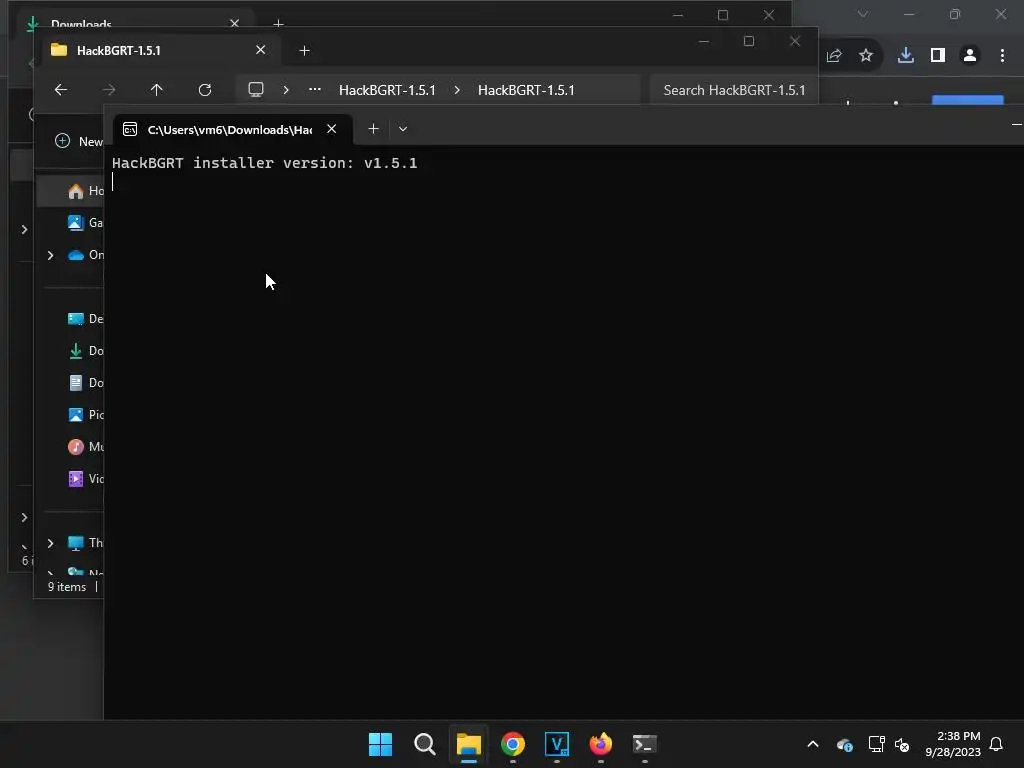1024x768 pixels.
Task: Open Videos in Explorer sidebar
Action: pyautogui.click(x=85, y=479)
